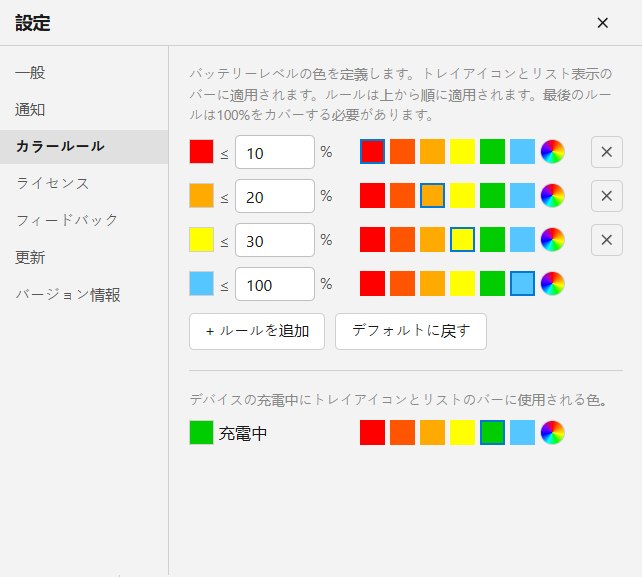Choose yellow for the 20% rule
Viewport: 642px width, 577px height.
pyautogui.click(x=462, y=195)
